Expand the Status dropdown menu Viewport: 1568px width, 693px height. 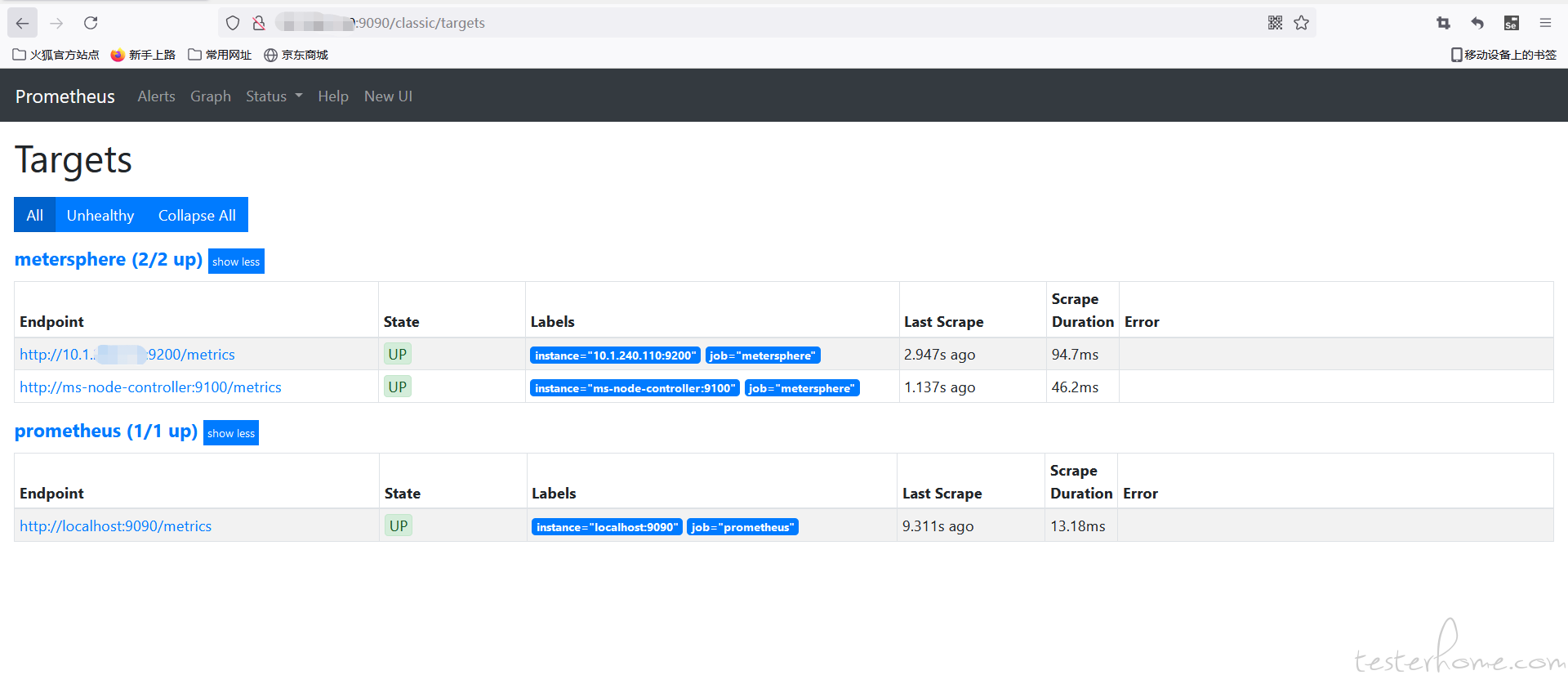point(274,96)
